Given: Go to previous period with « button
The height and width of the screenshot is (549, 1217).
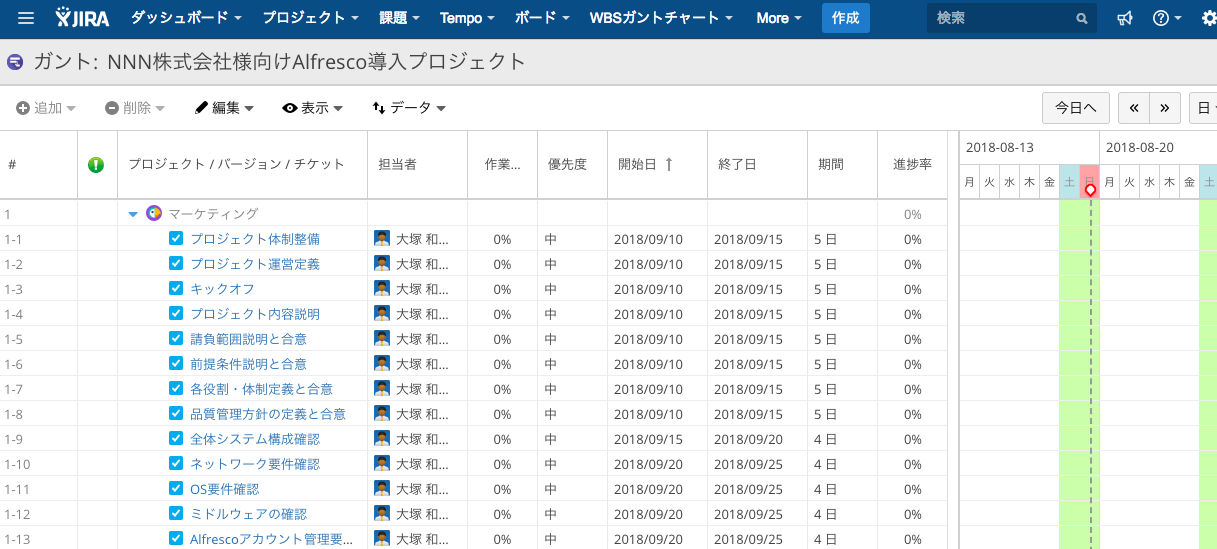Looking at the screenshot, I should pos(1133,108).
